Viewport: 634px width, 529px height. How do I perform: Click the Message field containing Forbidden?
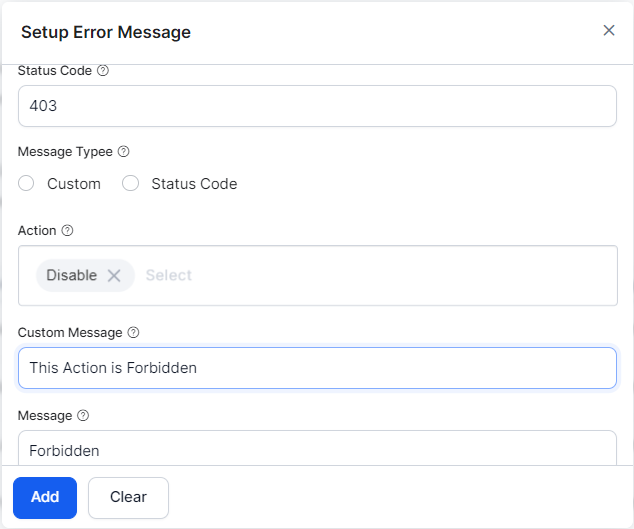[317, 450]
